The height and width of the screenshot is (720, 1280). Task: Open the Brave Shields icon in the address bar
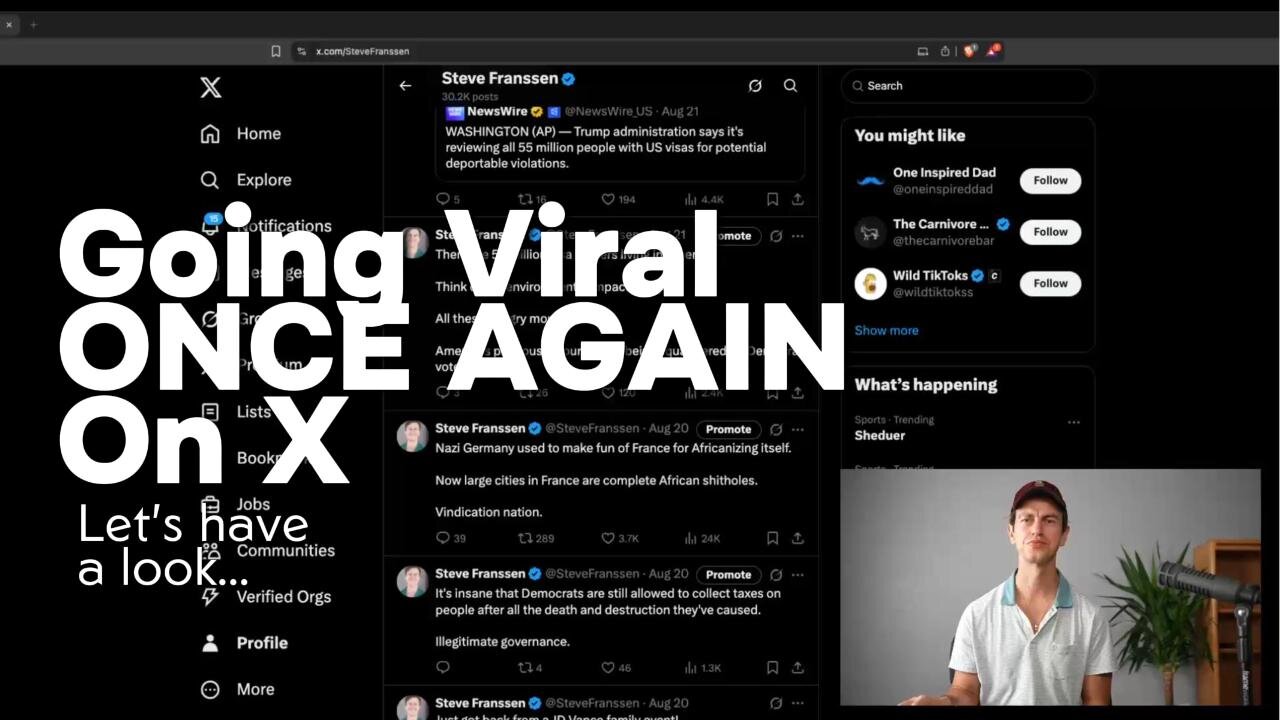(x=970, y=51)
